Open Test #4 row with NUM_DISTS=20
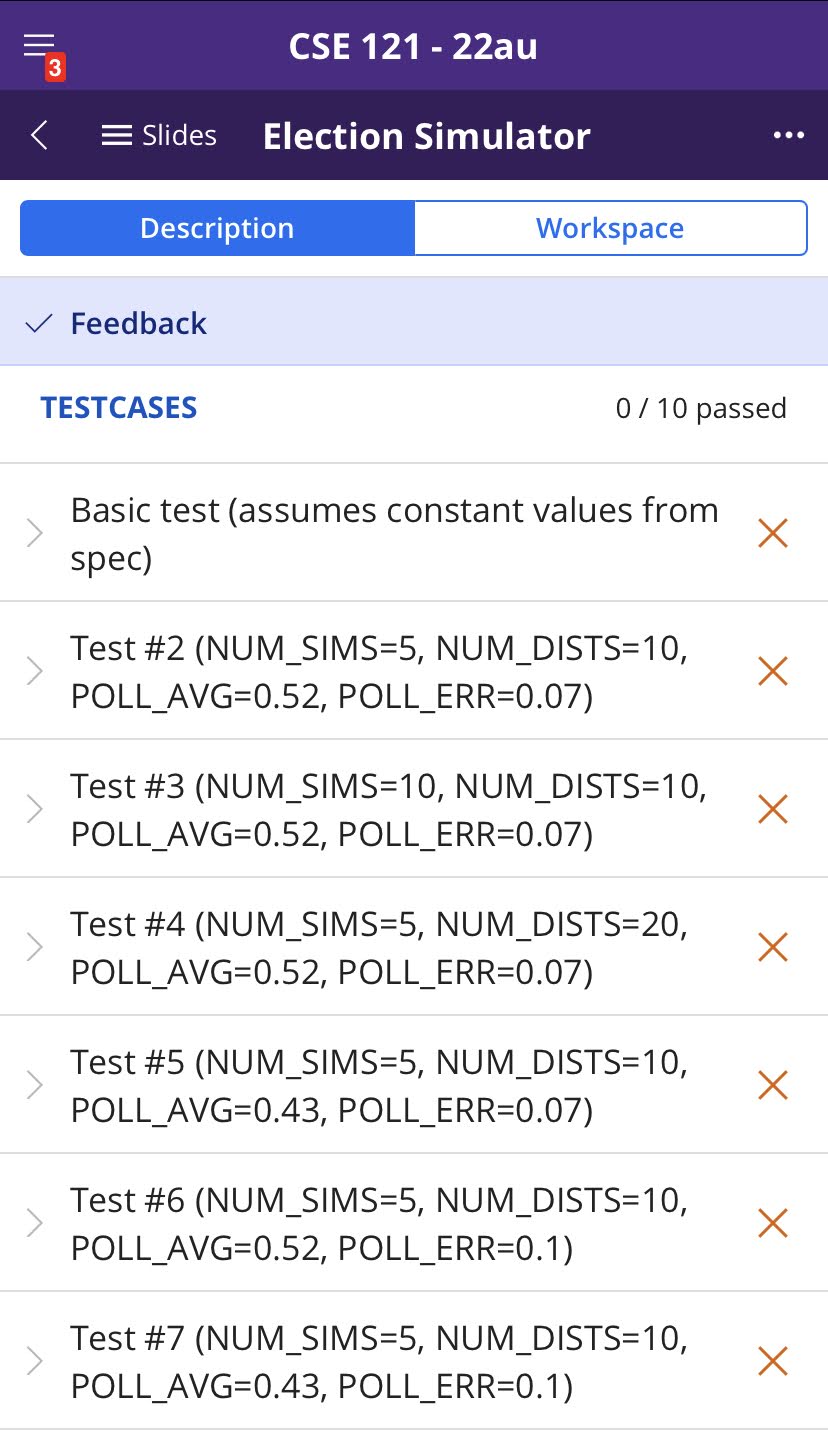The width and height of the screenshot is (828, 1430). (380, 947)
